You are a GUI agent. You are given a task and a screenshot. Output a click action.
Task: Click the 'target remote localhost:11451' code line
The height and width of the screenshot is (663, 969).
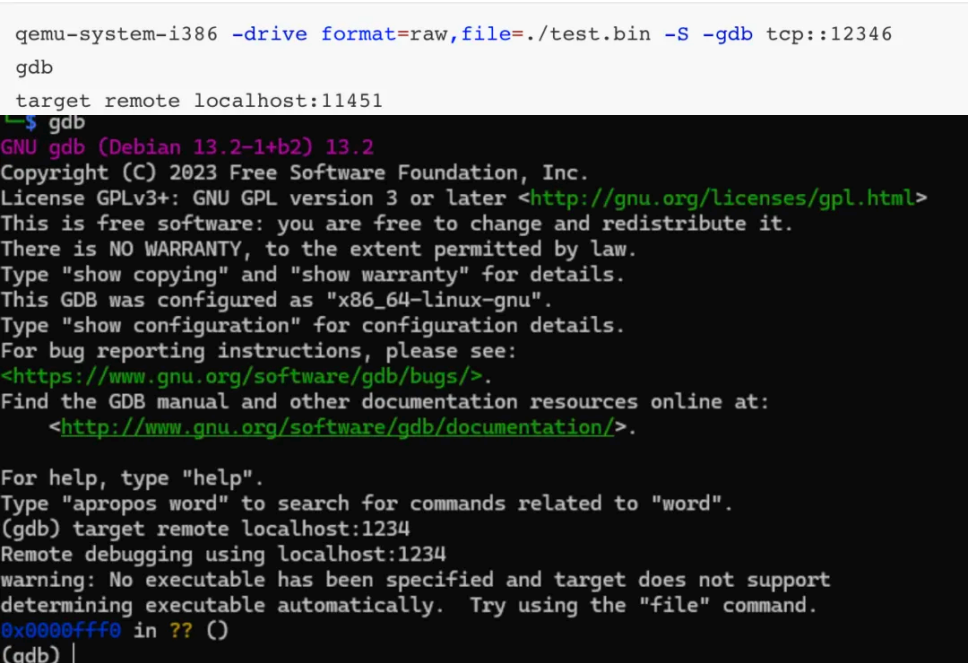pos(199,101)
